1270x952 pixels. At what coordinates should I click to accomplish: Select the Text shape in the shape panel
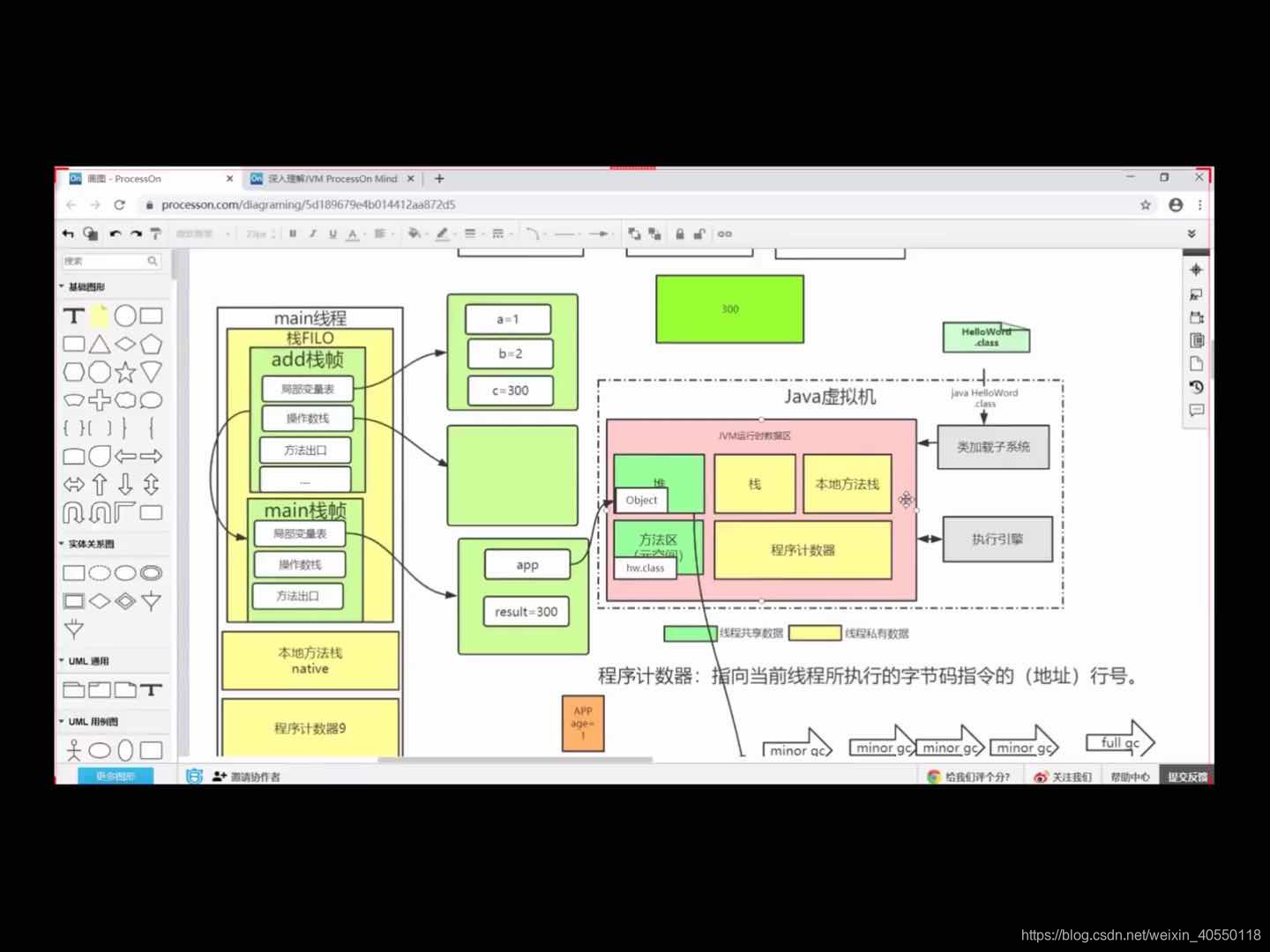pos(73,316)
